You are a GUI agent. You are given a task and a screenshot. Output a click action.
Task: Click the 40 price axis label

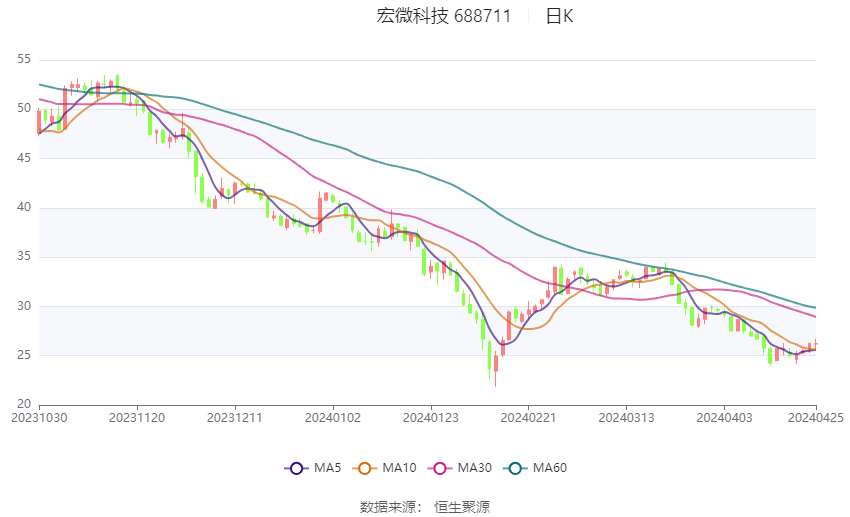click(24, 207)
